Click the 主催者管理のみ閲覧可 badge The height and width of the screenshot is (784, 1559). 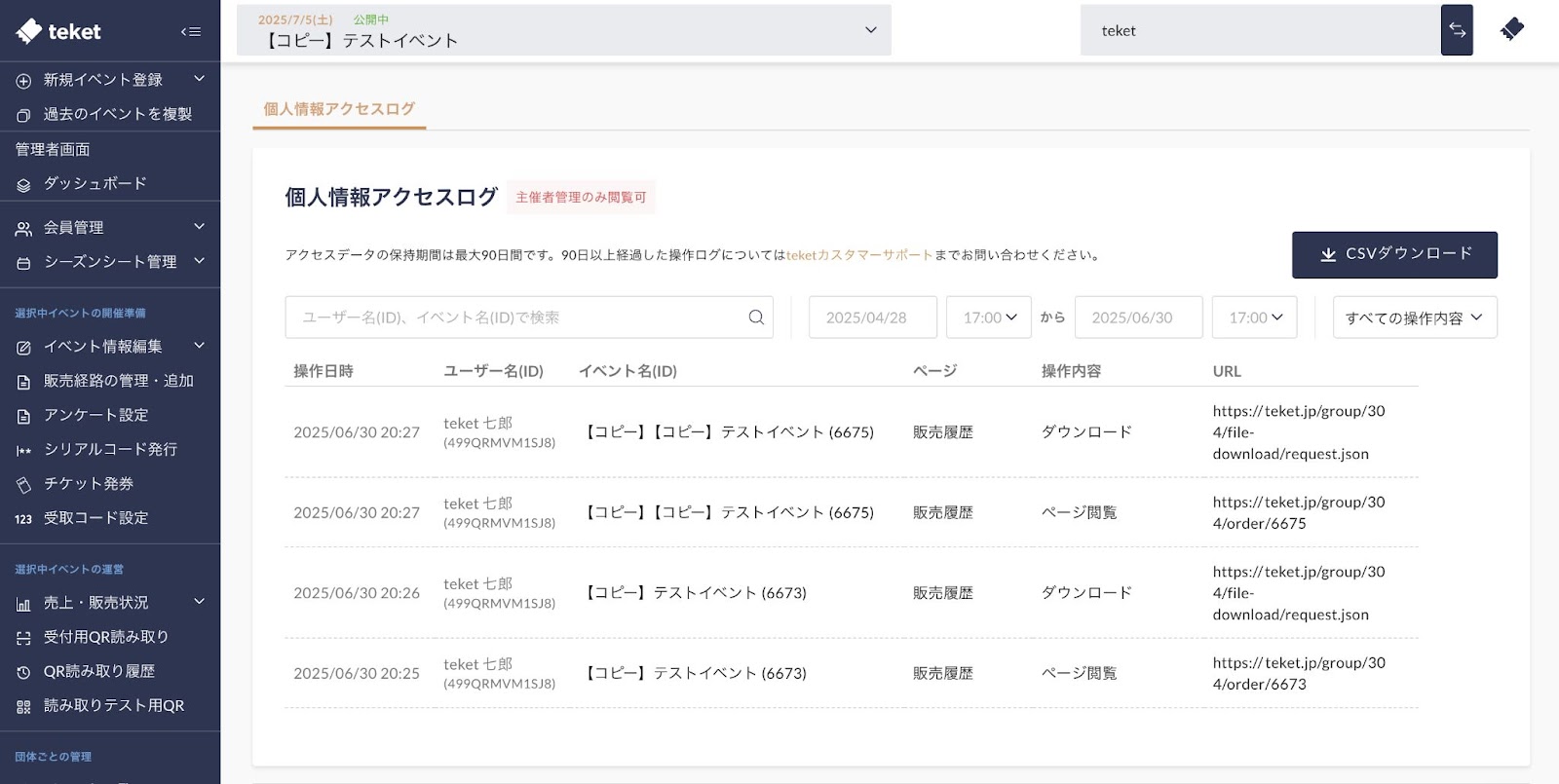pyautogui.click(x=581, y=197)
